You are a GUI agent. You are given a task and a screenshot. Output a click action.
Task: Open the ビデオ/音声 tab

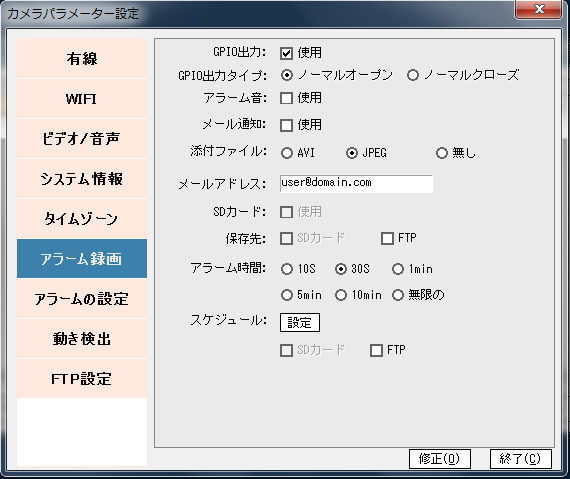pos(82,138)
